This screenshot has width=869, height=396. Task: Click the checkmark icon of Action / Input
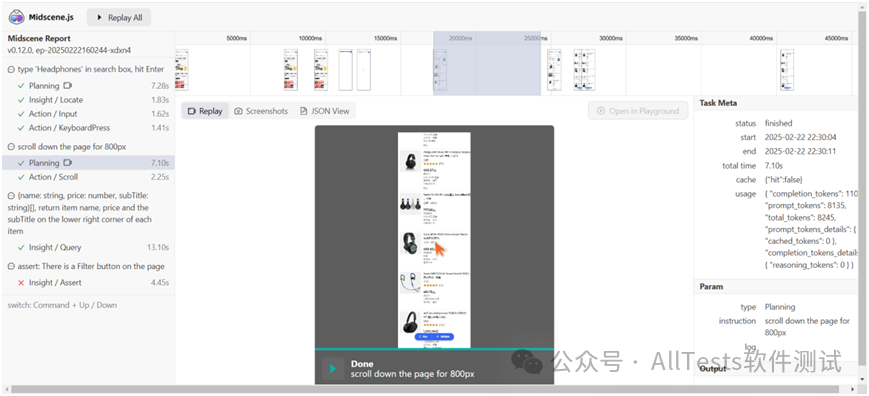coord(21,114)
